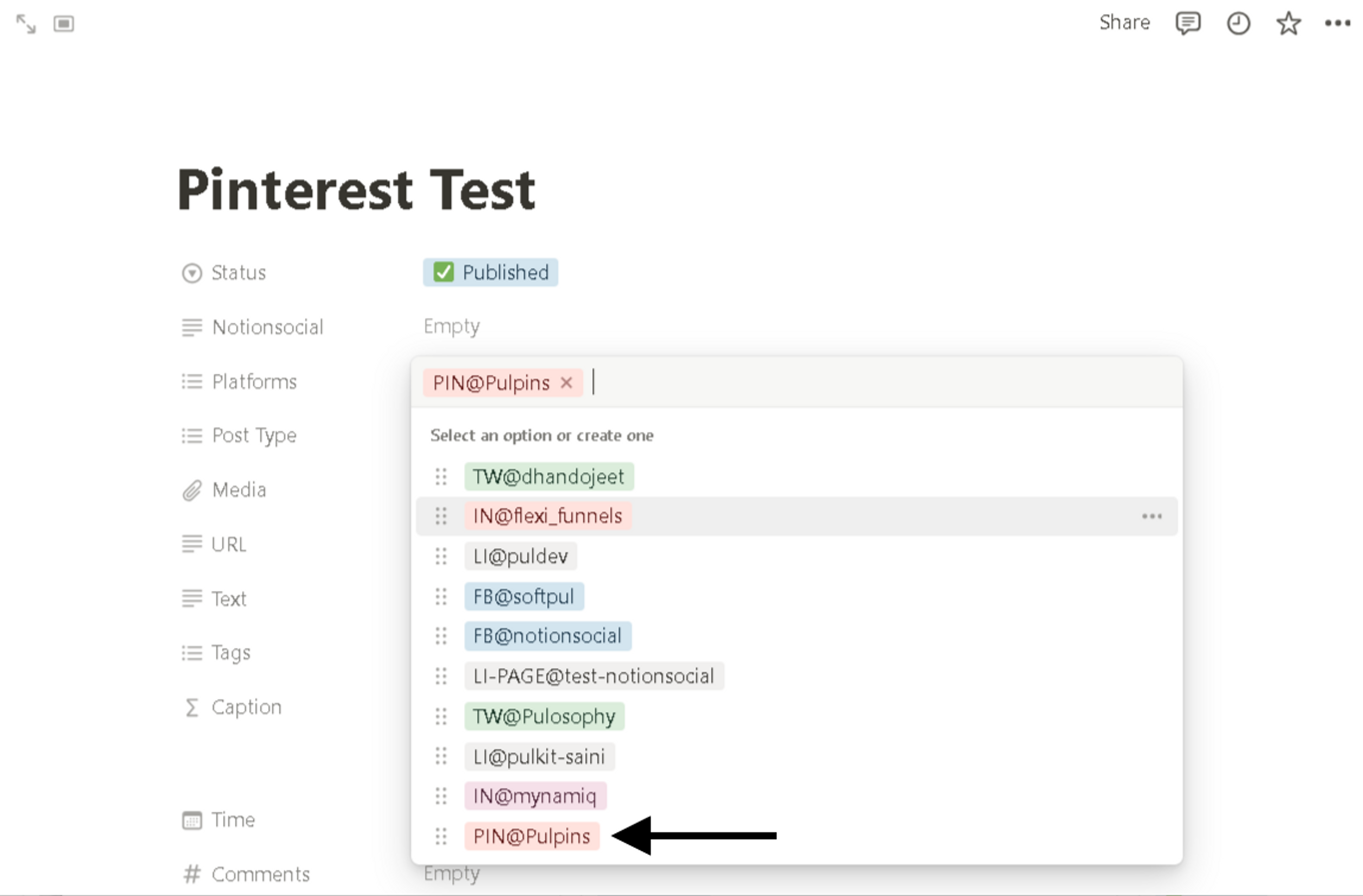This screenshot has height=896, width=1363.
Task: Remove the selected PIN@Pulpins tag with X
Action: (566, 383)
